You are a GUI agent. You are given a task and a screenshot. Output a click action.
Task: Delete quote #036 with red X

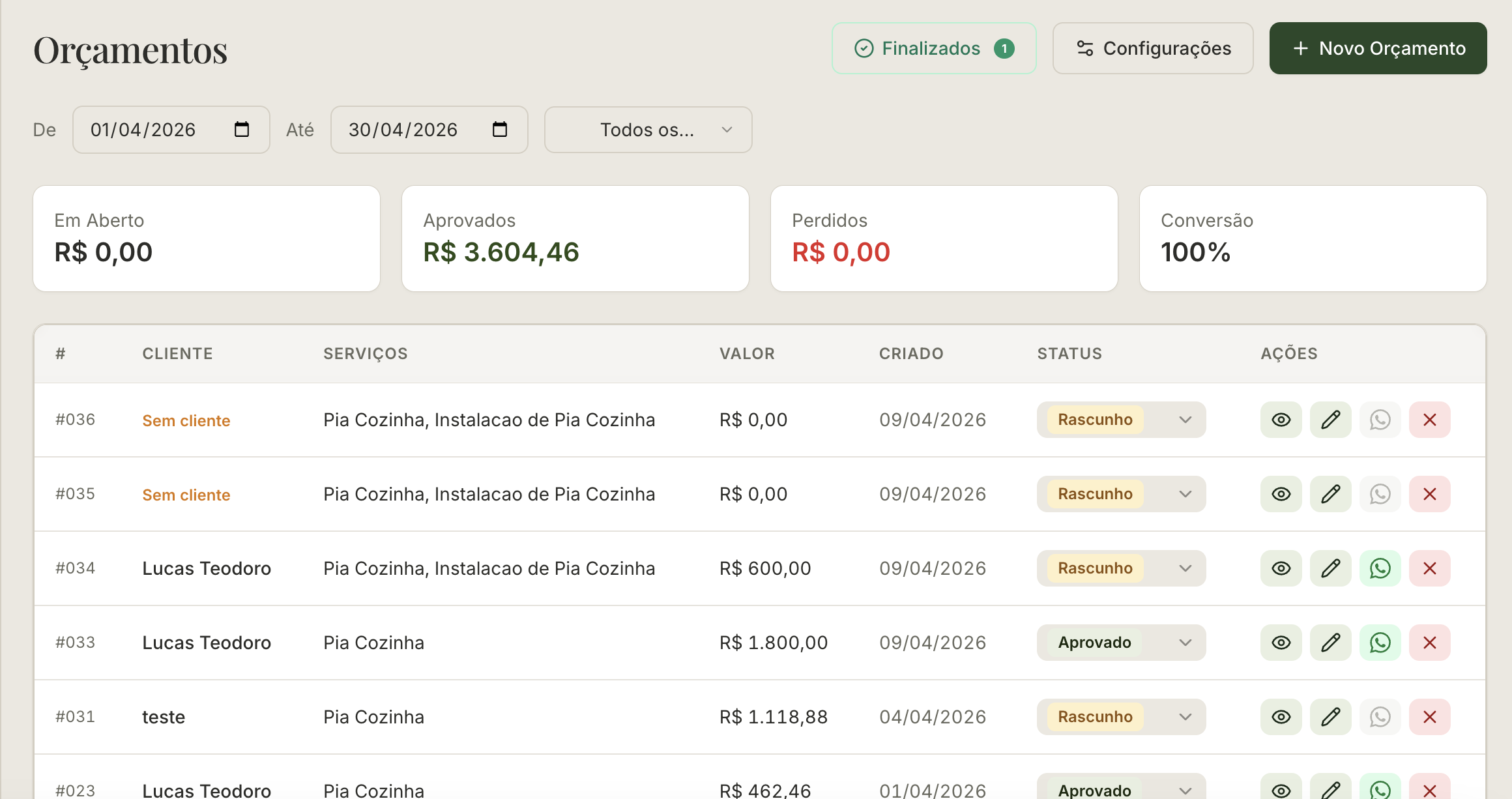[x=1429, y=420]
